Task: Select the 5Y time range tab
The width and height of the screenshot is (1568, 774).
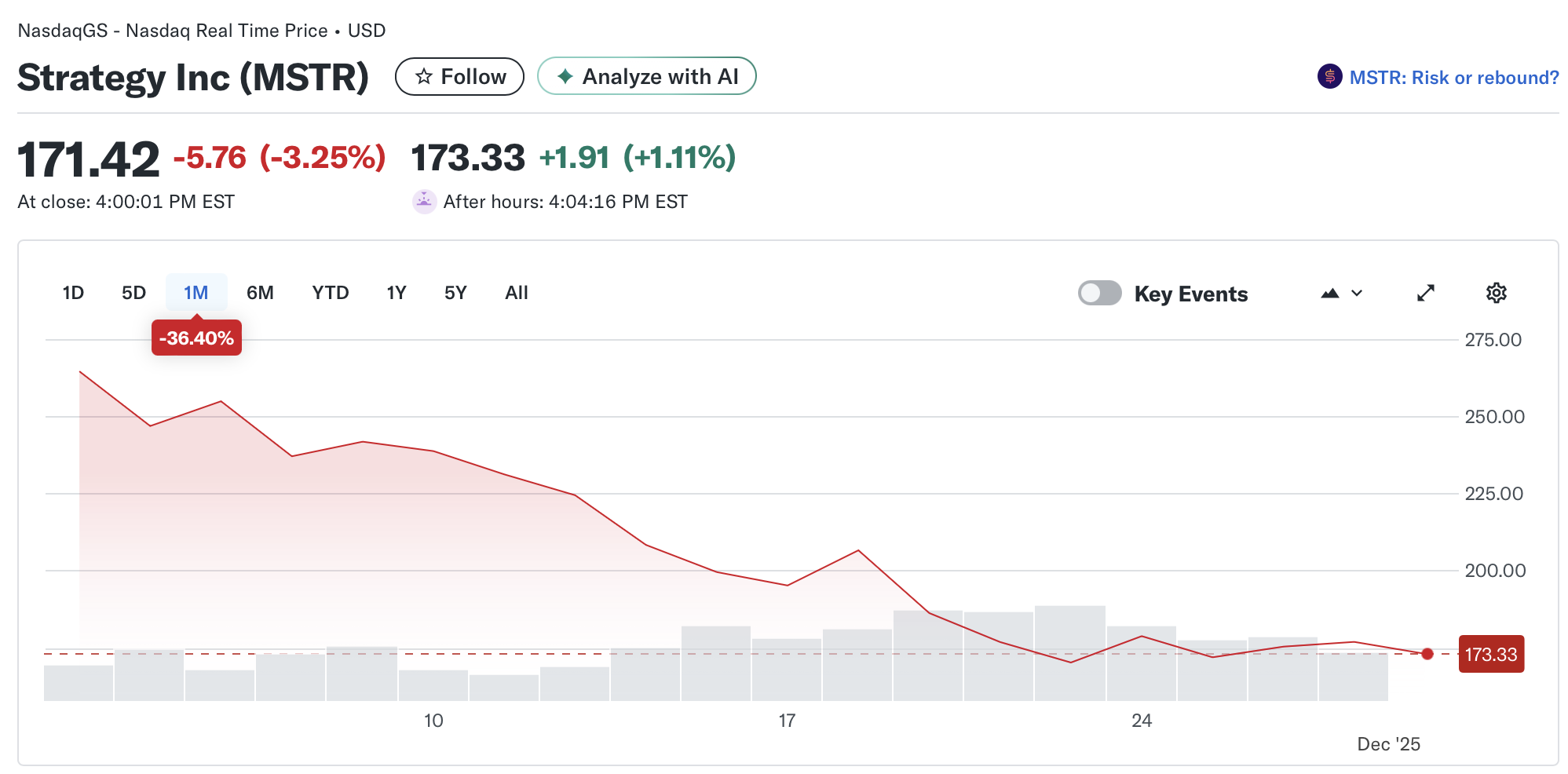Action: point(455,292)
